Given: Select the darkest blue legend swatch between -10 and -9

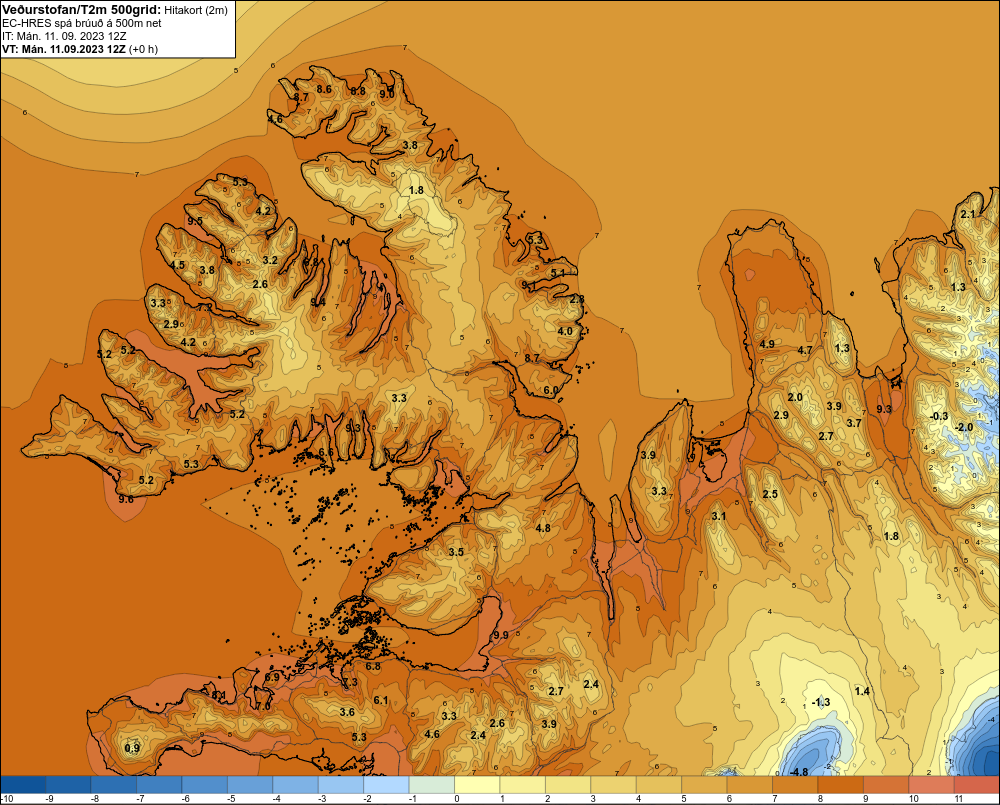Looking at the screenshot, I should tap(23, 785).
